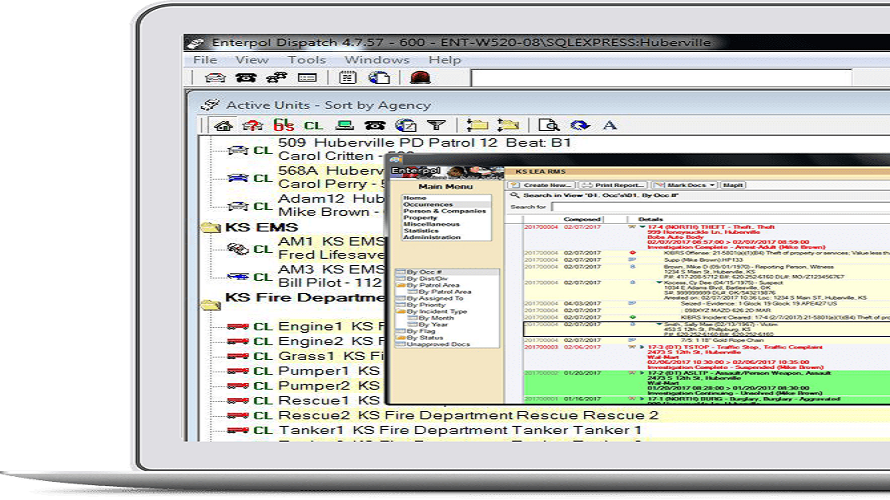Click the Print Report button

[x=614, y=185]
